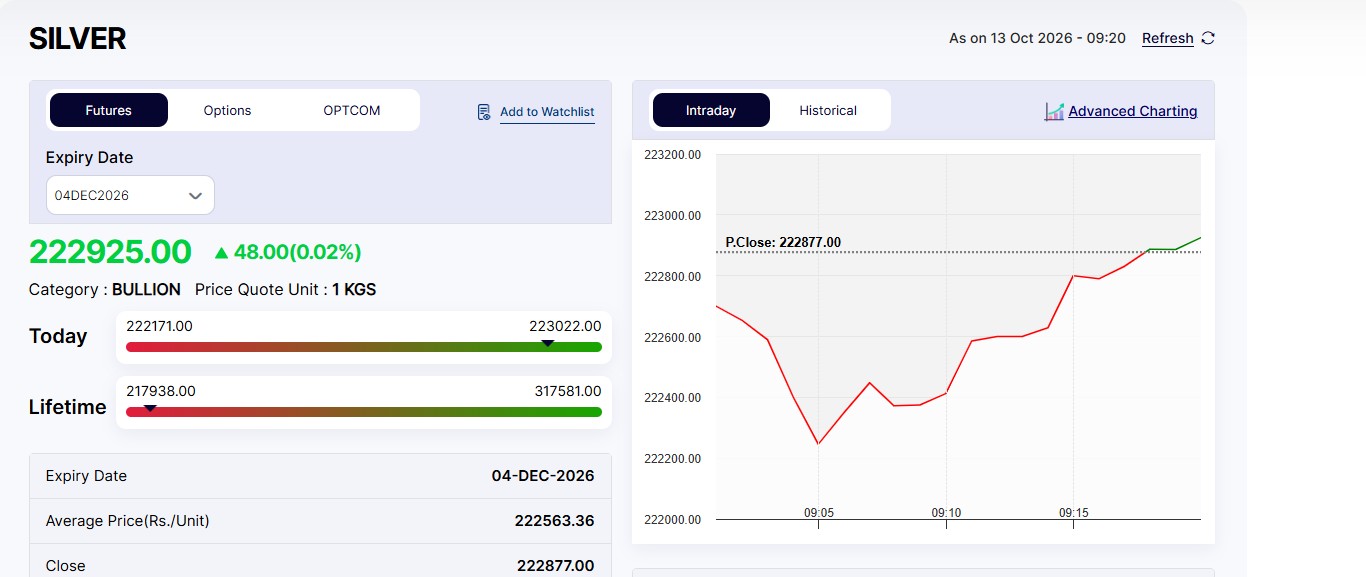Click the Add to Watchlist link
The width and height of the screenshot is (1366, 577).
point(547,112)
